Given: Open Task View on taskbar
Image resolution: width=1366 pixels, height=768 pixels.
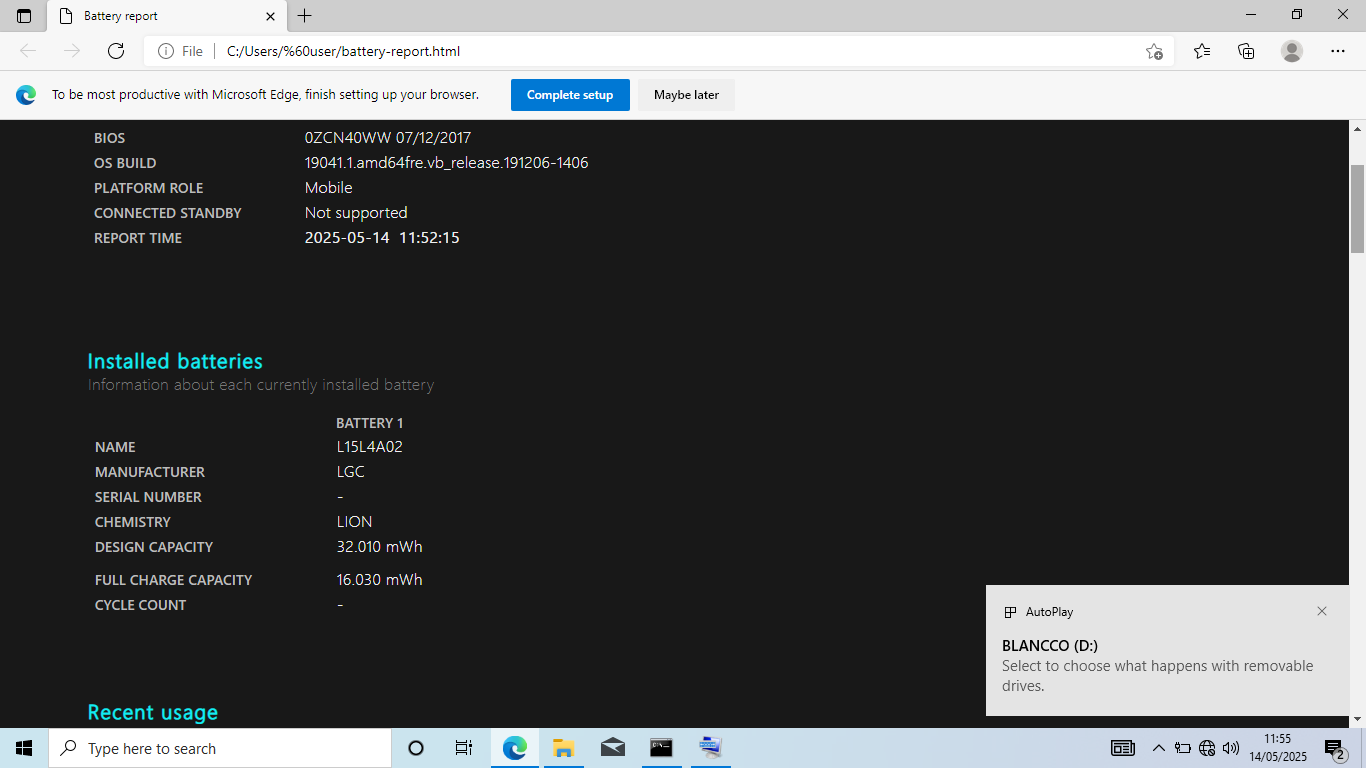Looking at the screenshot, I should (464, 748).
